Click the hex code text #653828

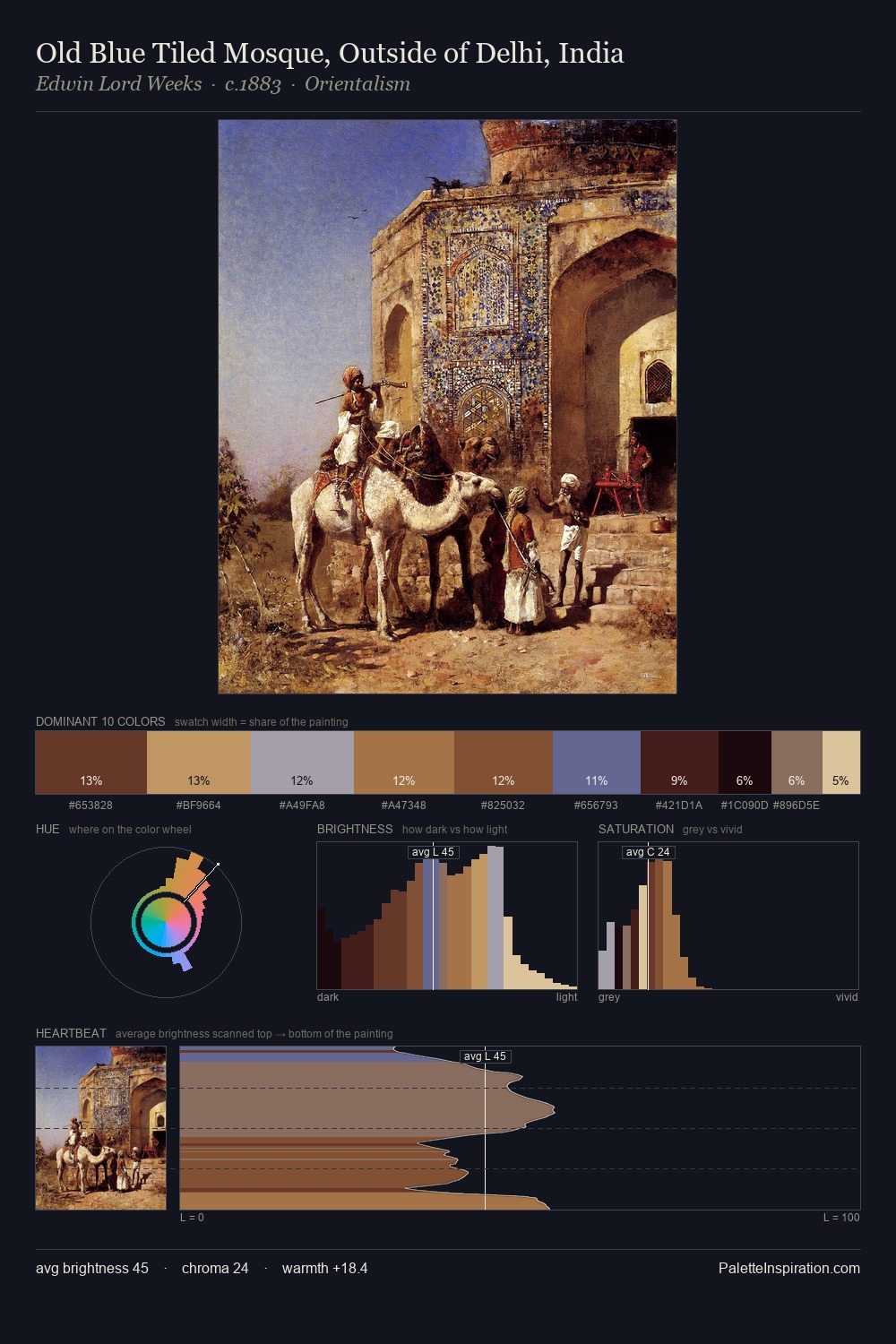[90, 806]
